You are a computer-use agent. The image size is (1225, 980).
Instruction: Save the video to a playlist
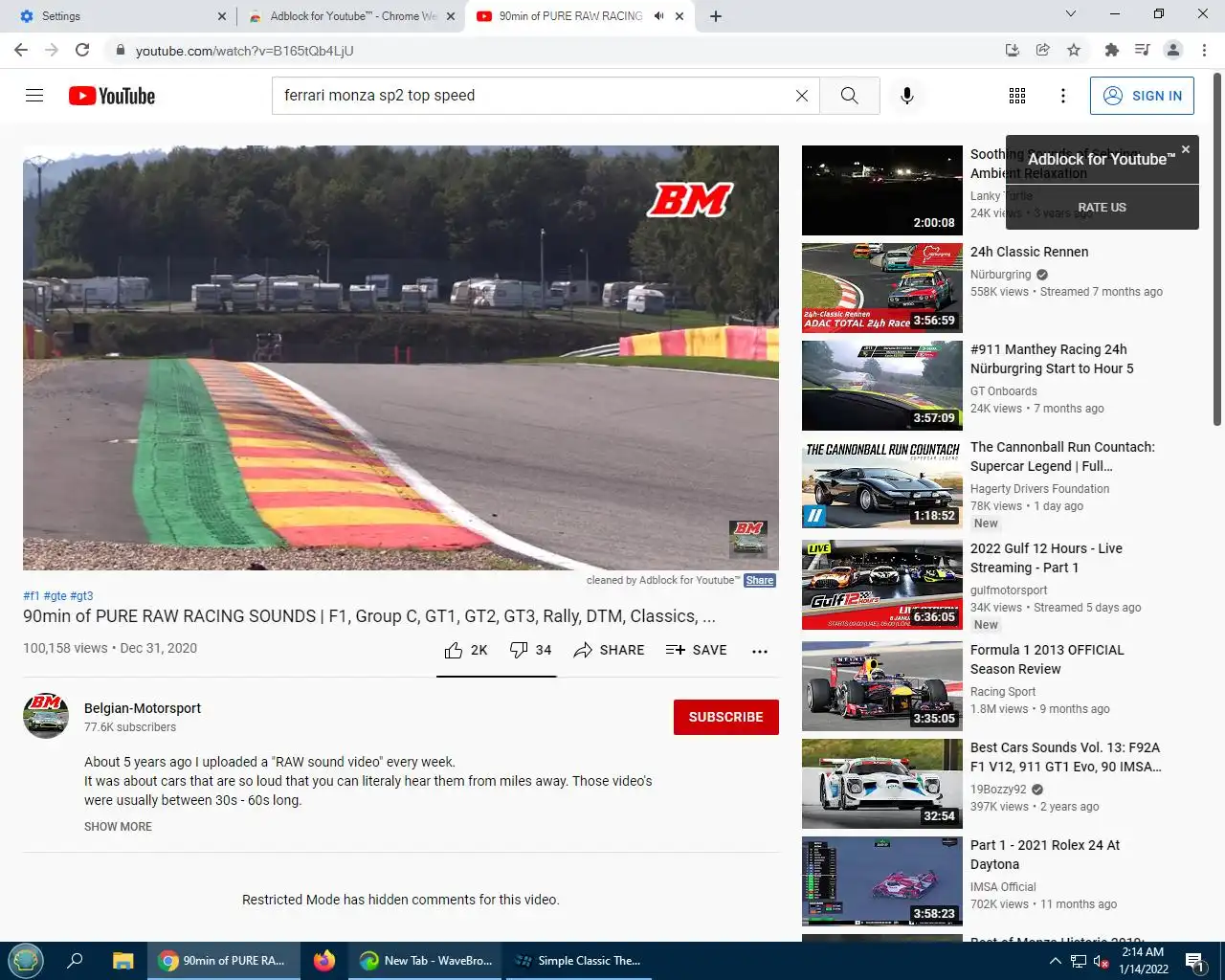(x=697, y=650)
